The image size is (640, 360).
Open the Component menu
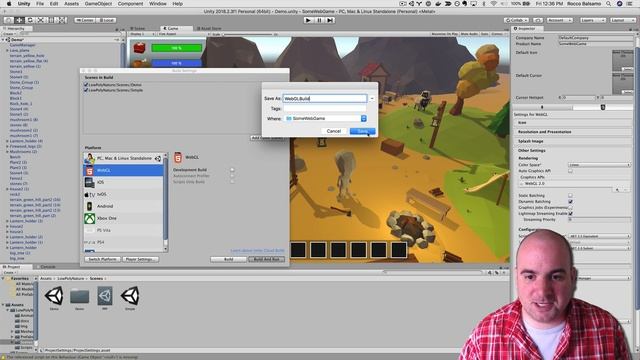click(x=130, y=4)
